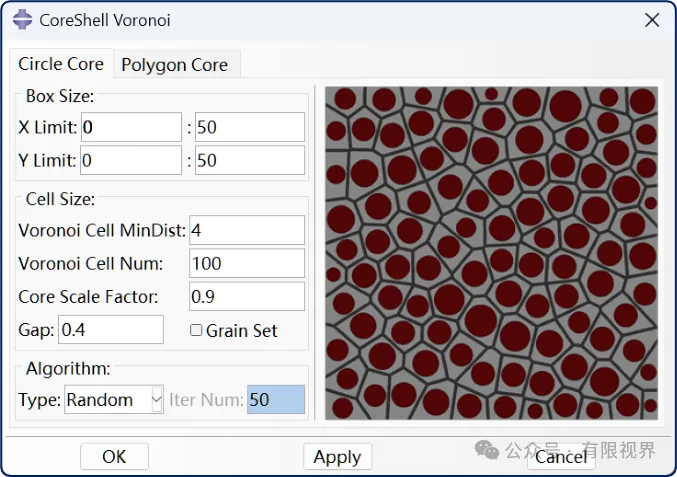Viewport: 677px width, 477px height.
Task: Click the Iter Num field
Action: click(x=276, y=400)
